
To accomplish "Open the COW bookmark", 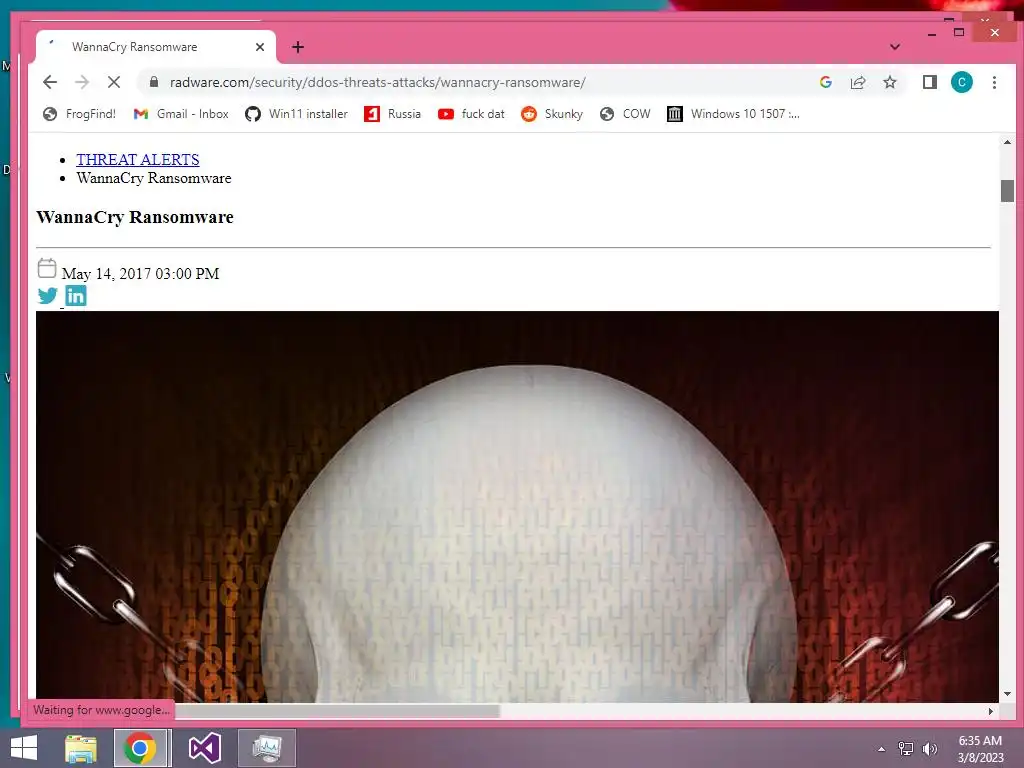I will pos(625,114).
